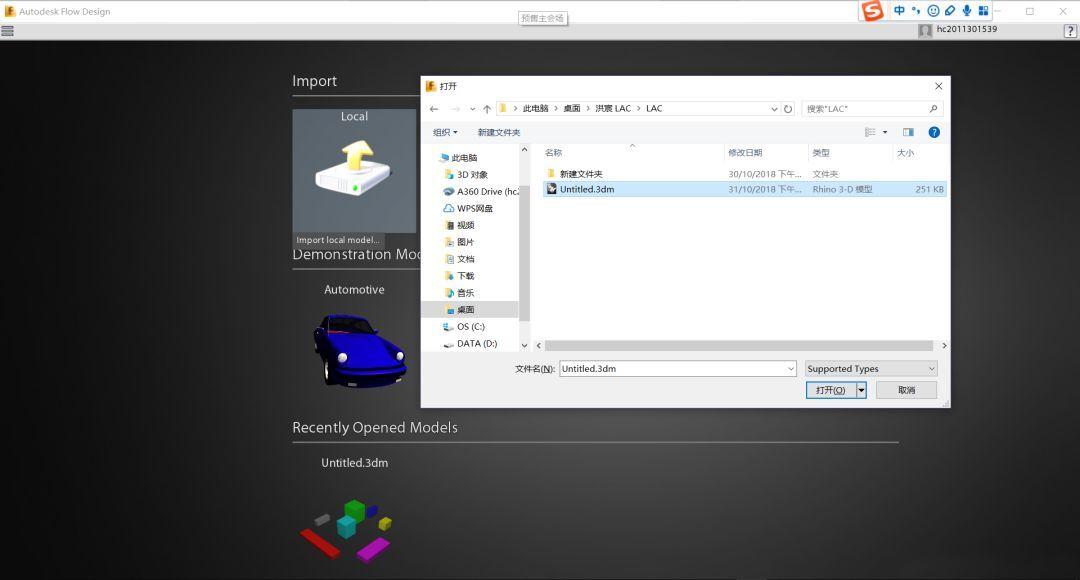Click the Sogou input S icon

coord(872,11)
